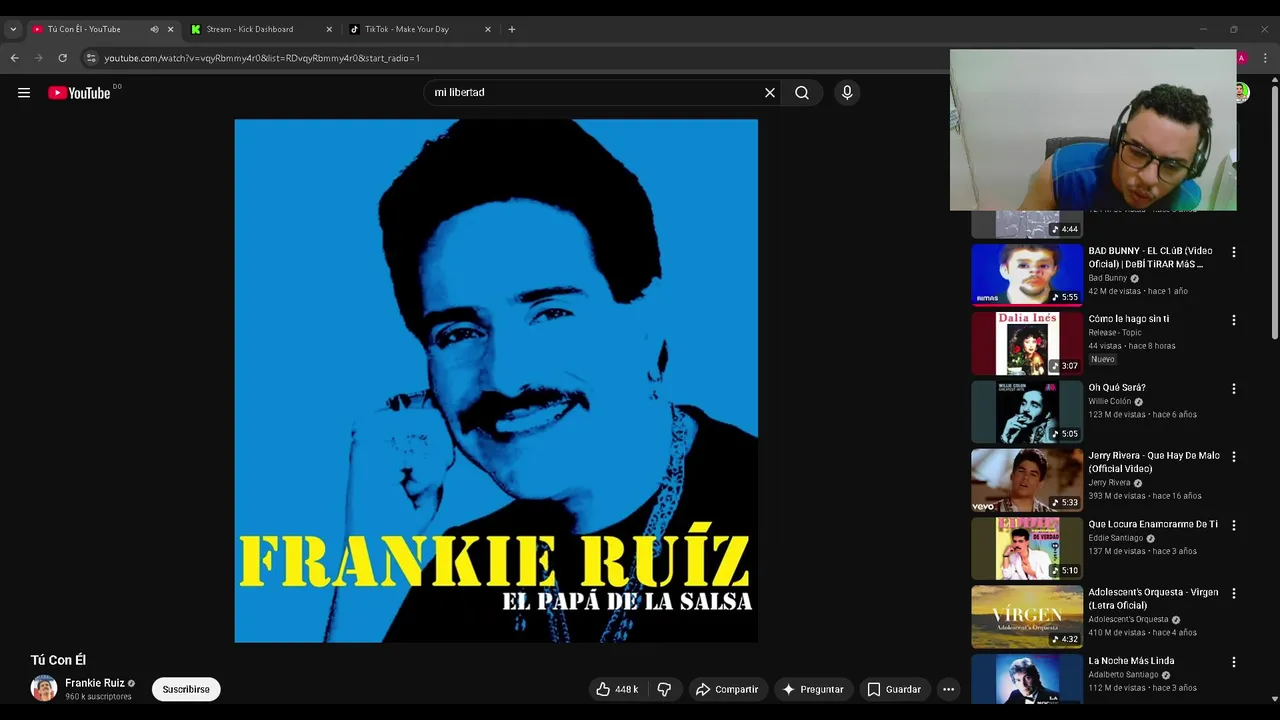Dislike the video with thumbs down
Image resolution: width=1280 pixels, height=720 pixels.
(x=664, y=689)
